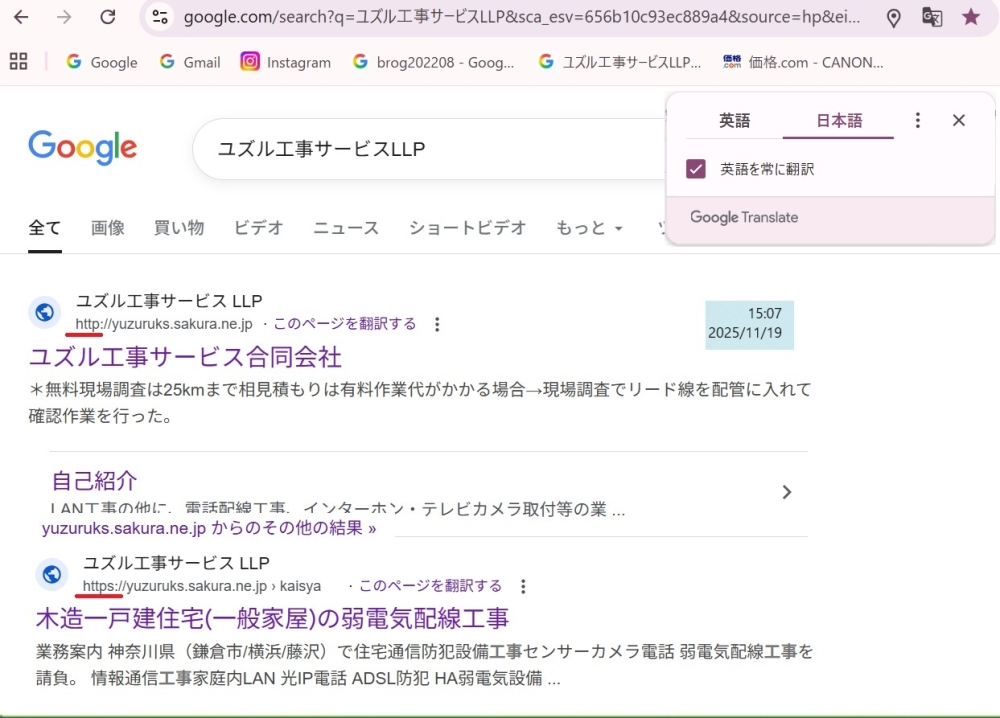Switch to the 画像 search tab
This screenshot has height=718, width=1000.
tap(108, 228)
